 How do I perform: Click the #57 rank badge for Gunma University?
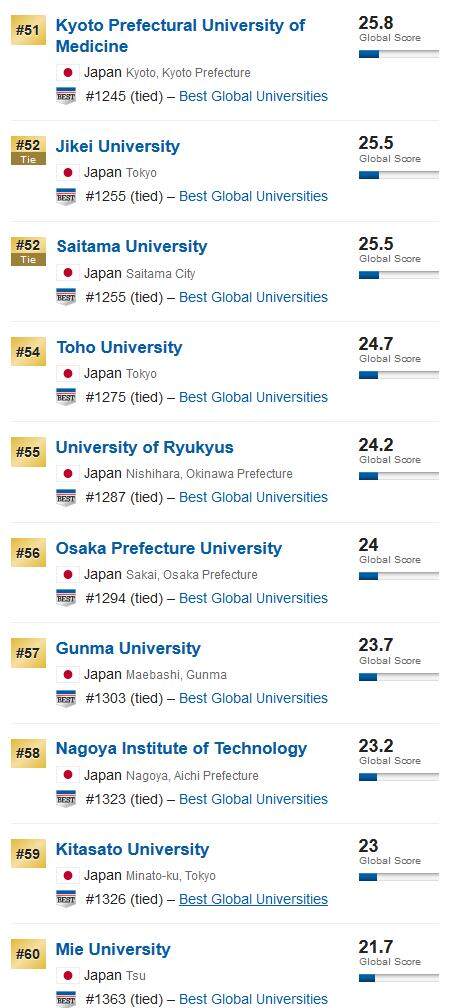[x=28, y=653]
